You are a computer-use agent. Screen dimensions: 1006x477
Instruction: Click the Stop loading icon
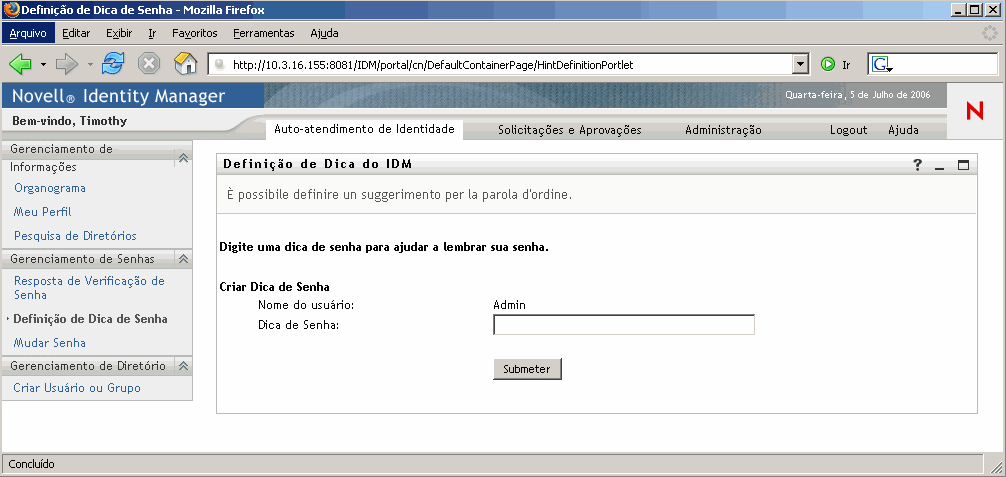tap(149, 64)
